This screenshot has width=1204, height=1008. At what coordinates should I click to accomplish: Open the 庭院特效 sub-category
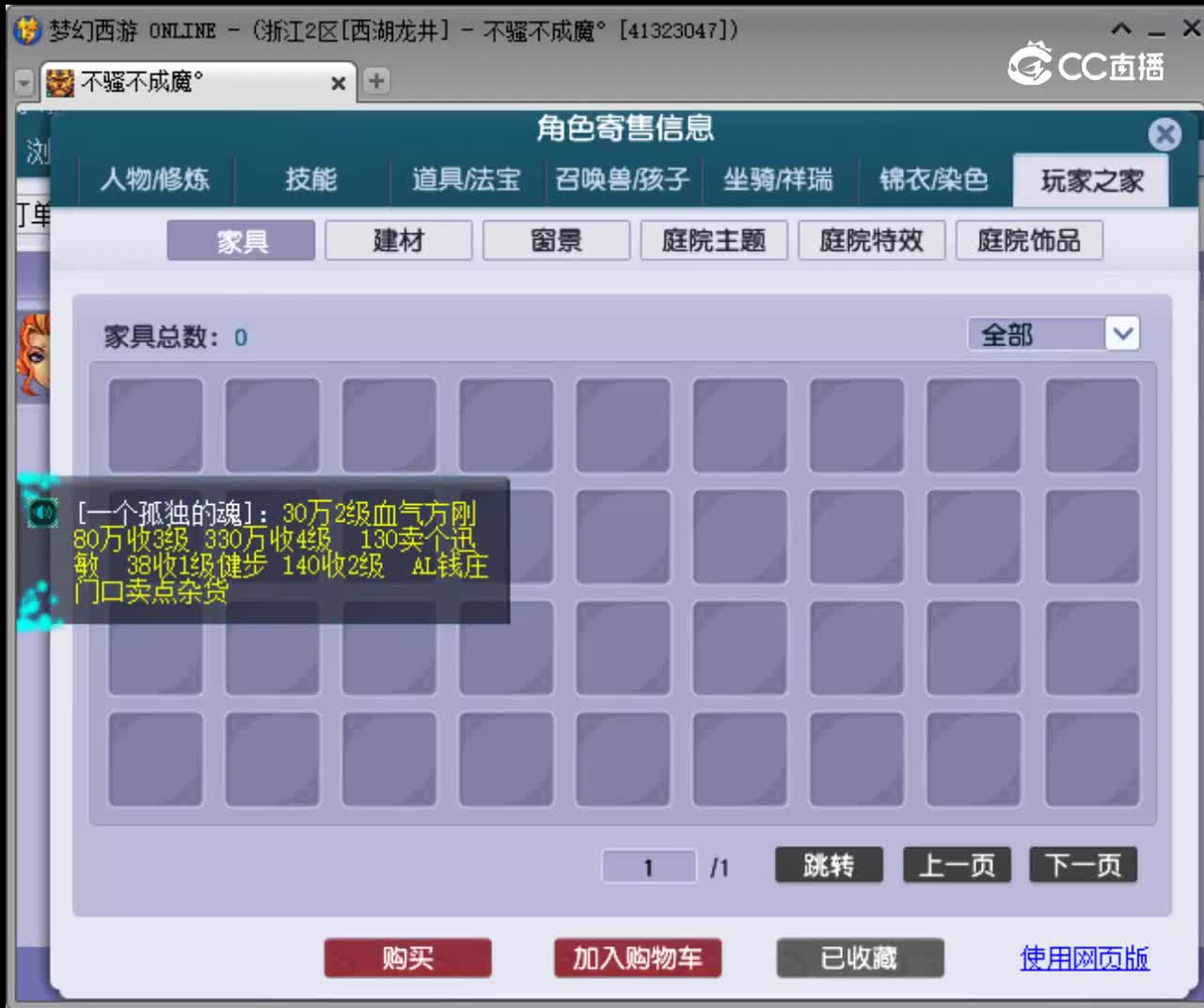[x=872, y=241]
